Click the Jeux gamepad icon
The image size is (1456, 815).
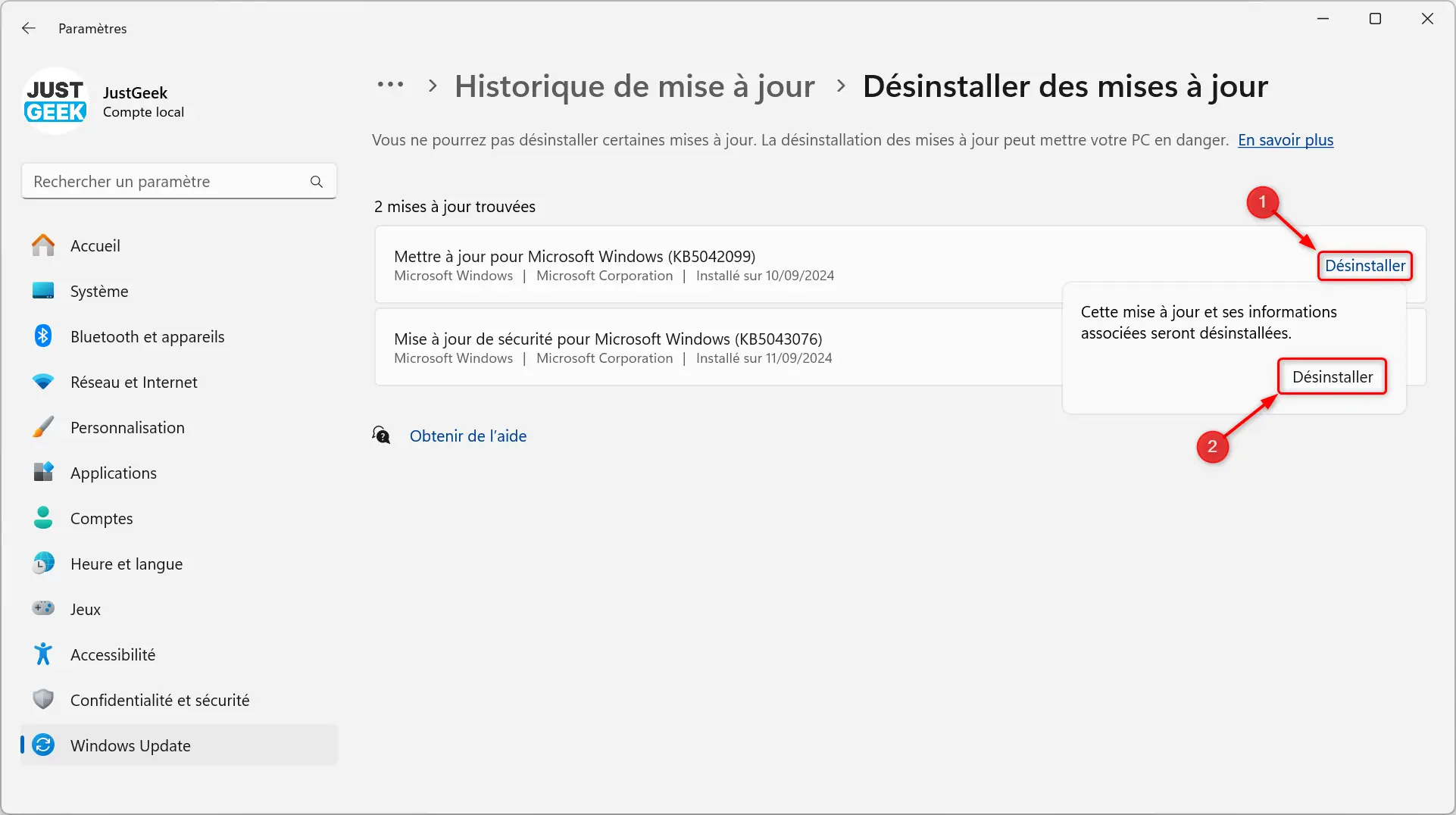pyautogui.click(x=43, y=608)
